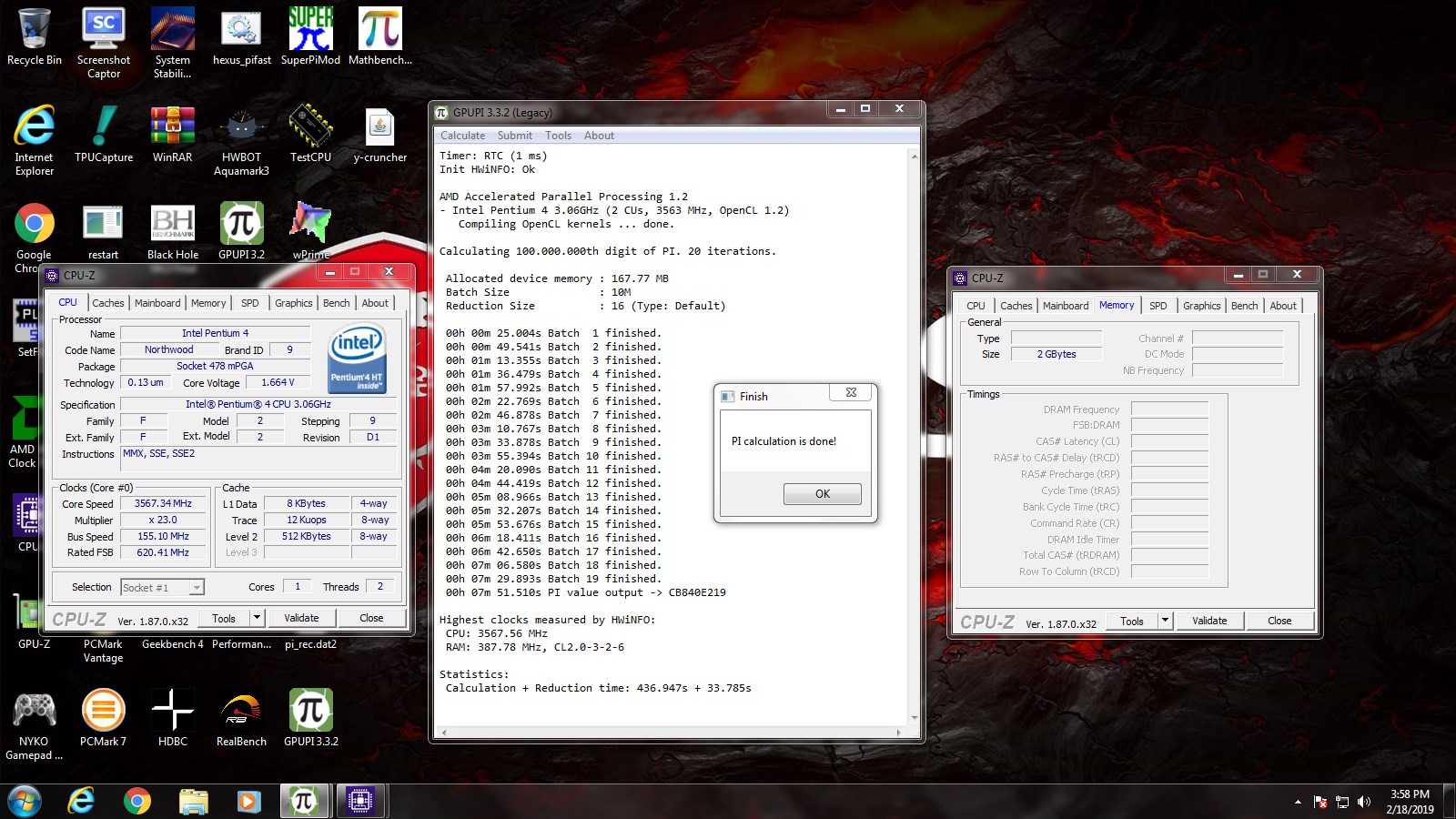The width and height of the screenshot is (1456, 819).
Task: Launch NYKO Gamepad desktop shortcut
Action: tap(34, 724)
